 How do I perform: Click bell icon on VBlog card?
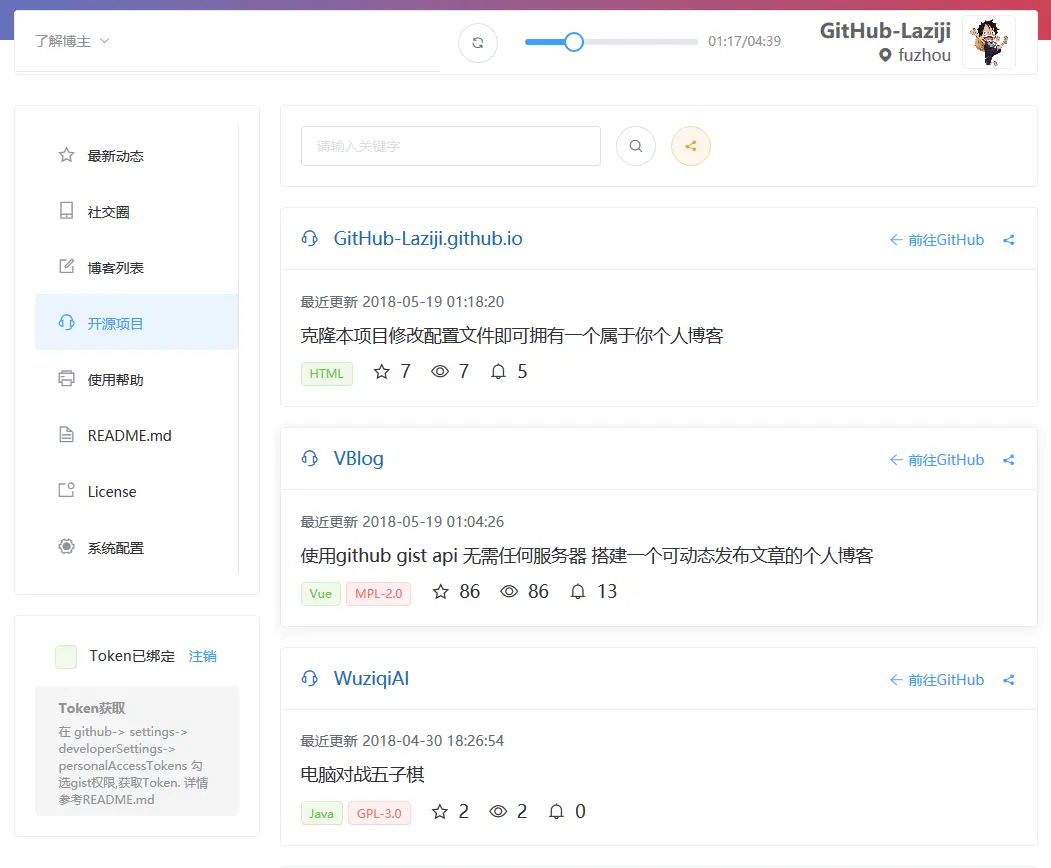click(x=578, y=591)
